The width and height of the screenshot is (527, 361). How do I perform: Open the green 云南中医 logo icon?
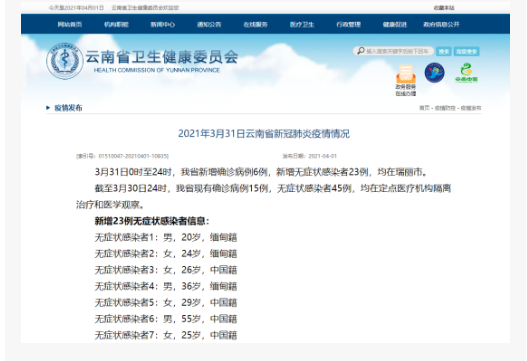466,73
